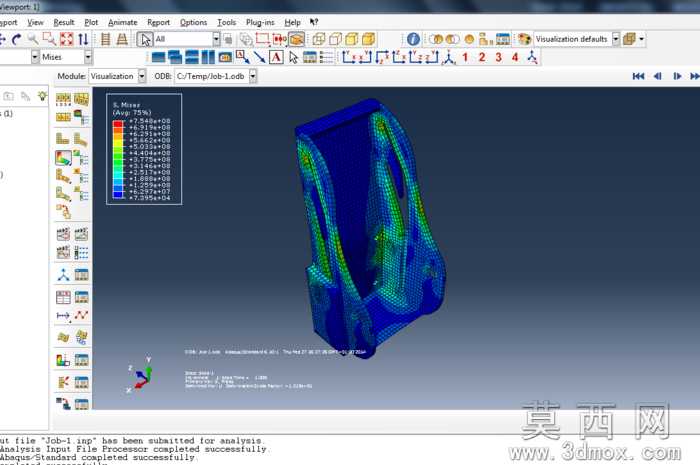
Task: Open the Create Display Group icon
Action: (486, 39)
